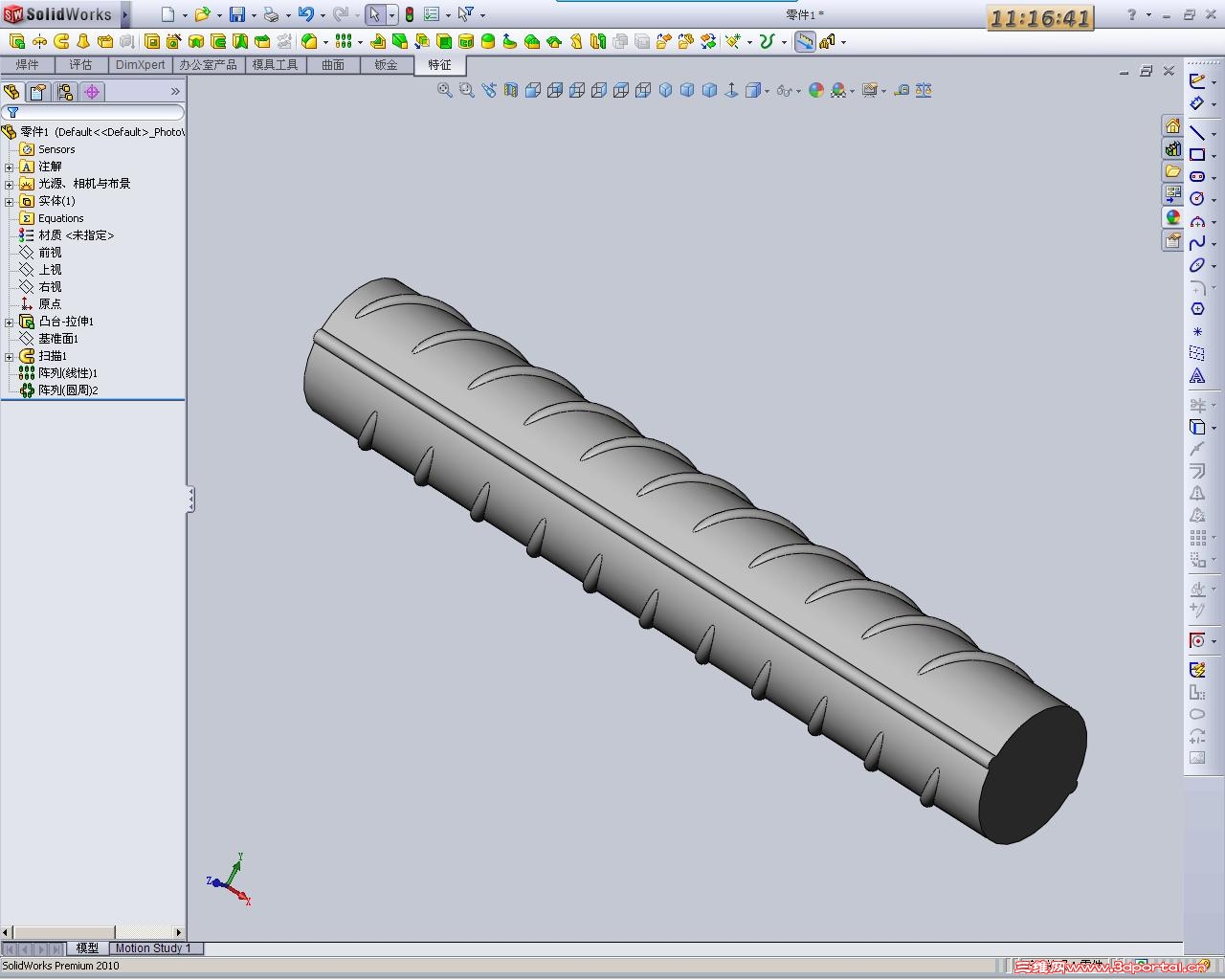Open the SolidWorks Resources home tab

click(1172, 126)
